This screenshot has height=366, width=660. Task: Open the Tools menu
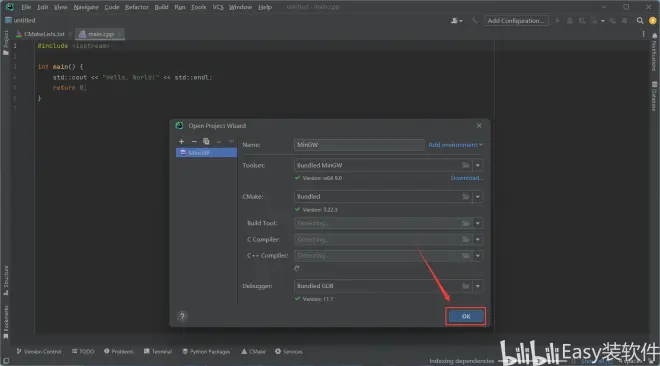(x=198, y=7)
